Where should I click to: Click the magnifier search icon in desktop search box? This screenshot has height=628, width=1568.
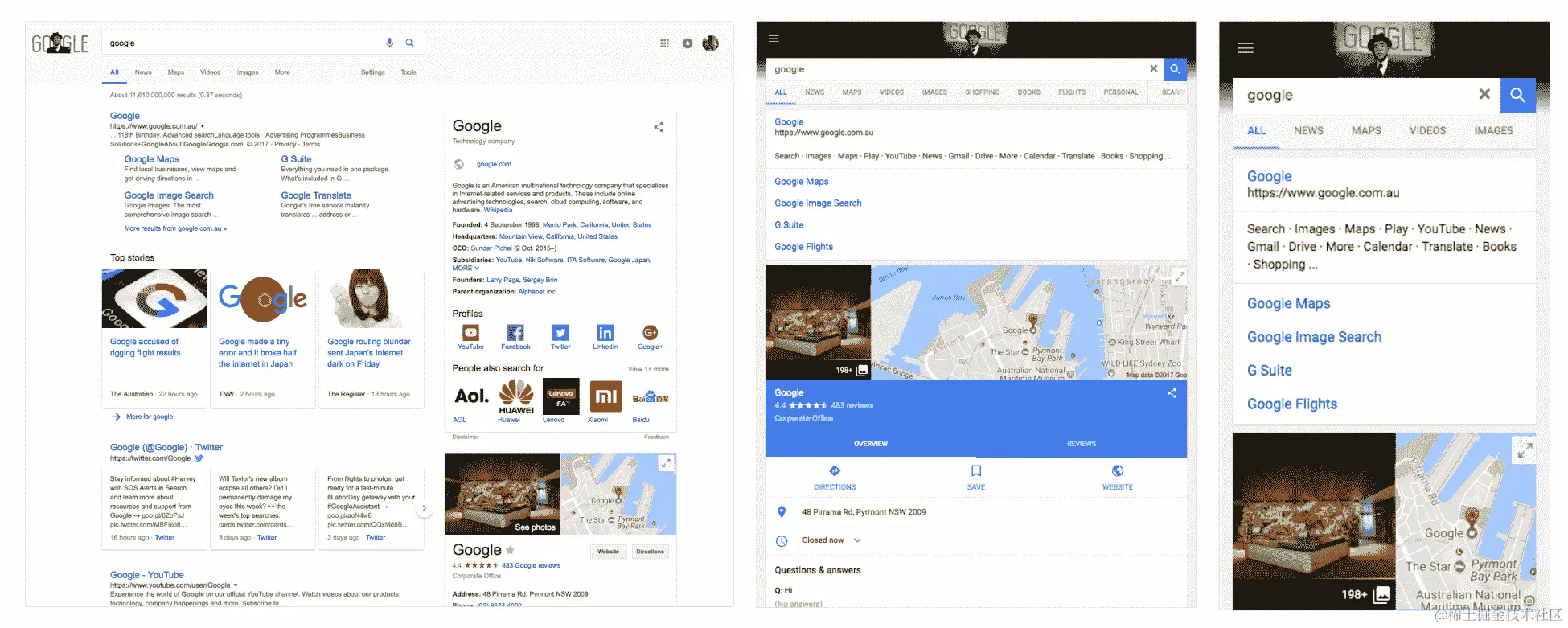click(x=409, y=43)
